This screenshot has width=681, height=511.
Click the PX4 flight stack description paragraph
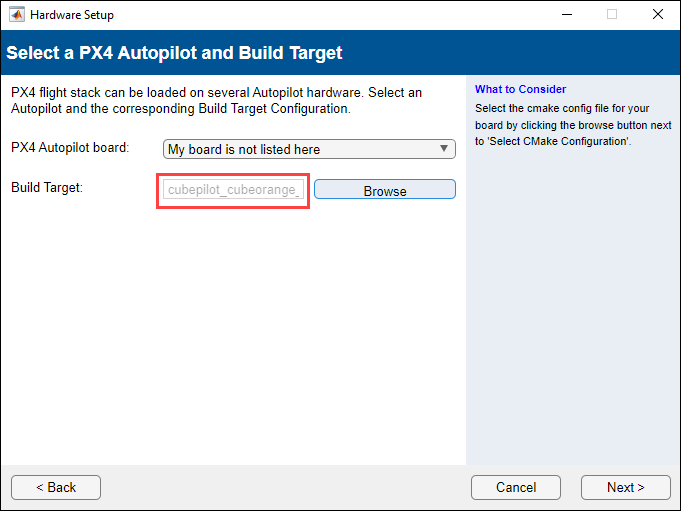click(216, 100)
